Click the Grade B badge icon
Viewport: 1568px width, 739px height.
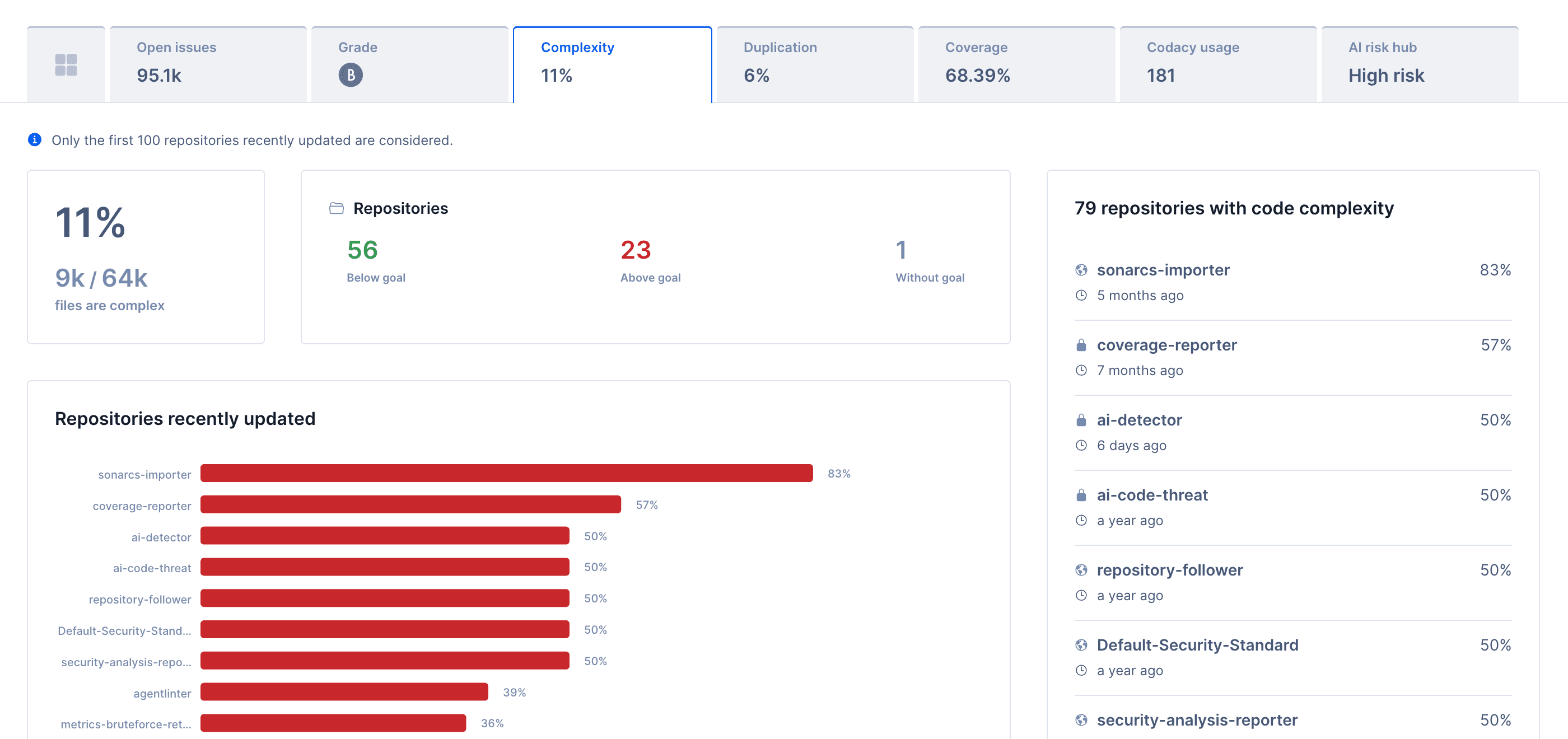(350, 76)
